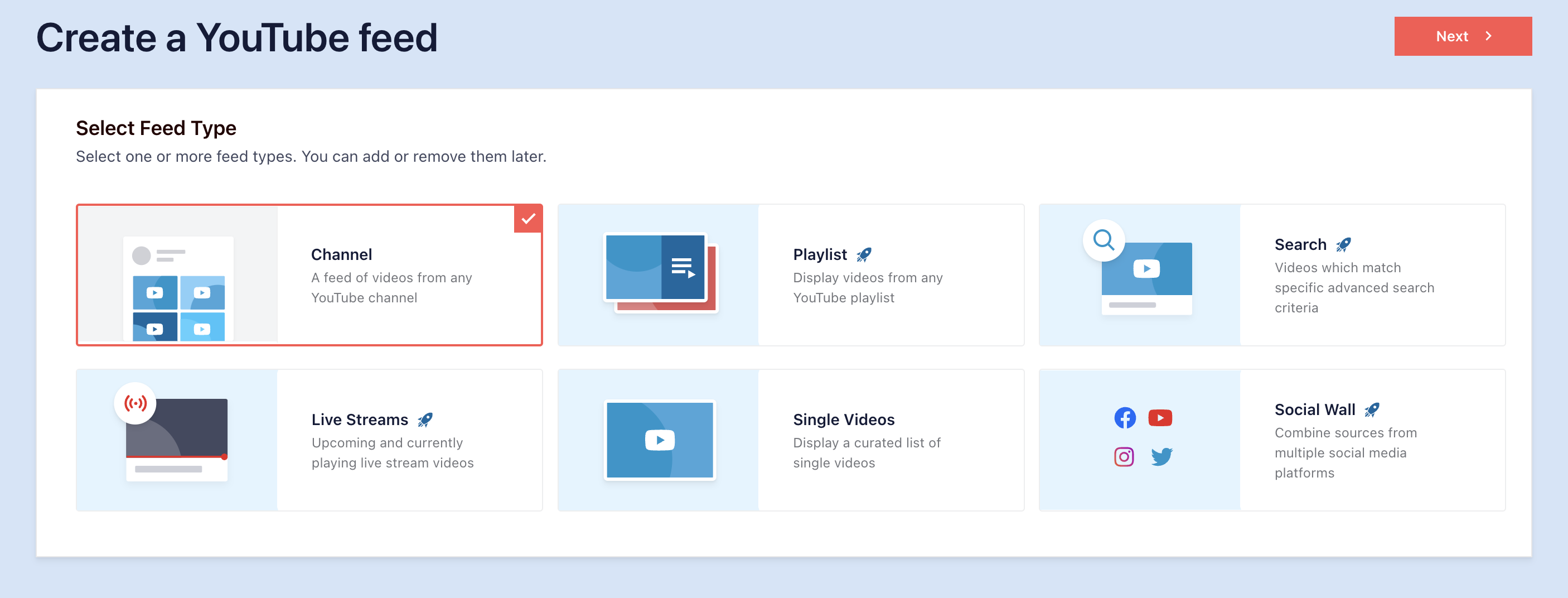Click the Channel illustration thumbnail
The image size is (1568, 598).
click(x=178, y=288)
